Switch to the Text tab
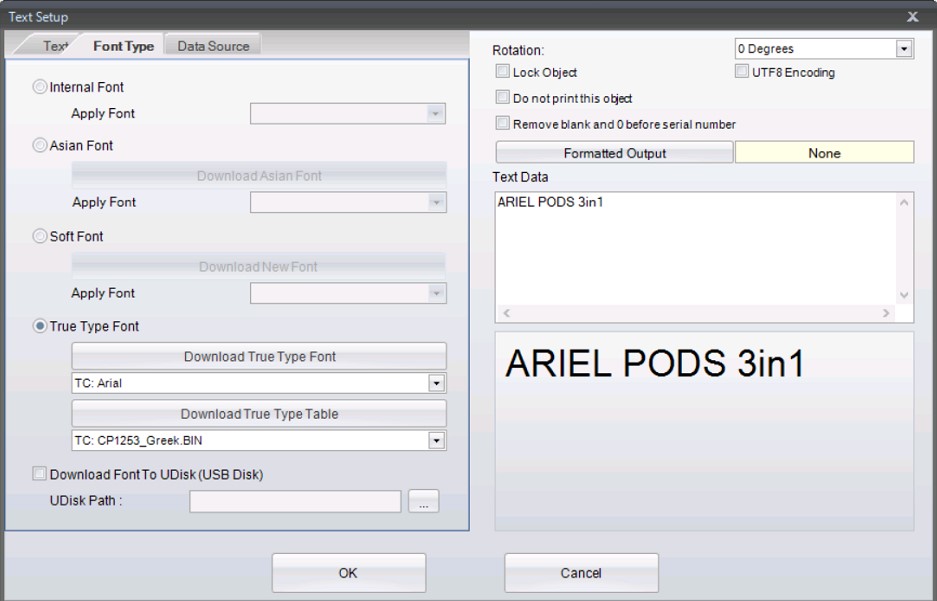Viewport: 937px width, 601px height. click(x=51, y=46)
